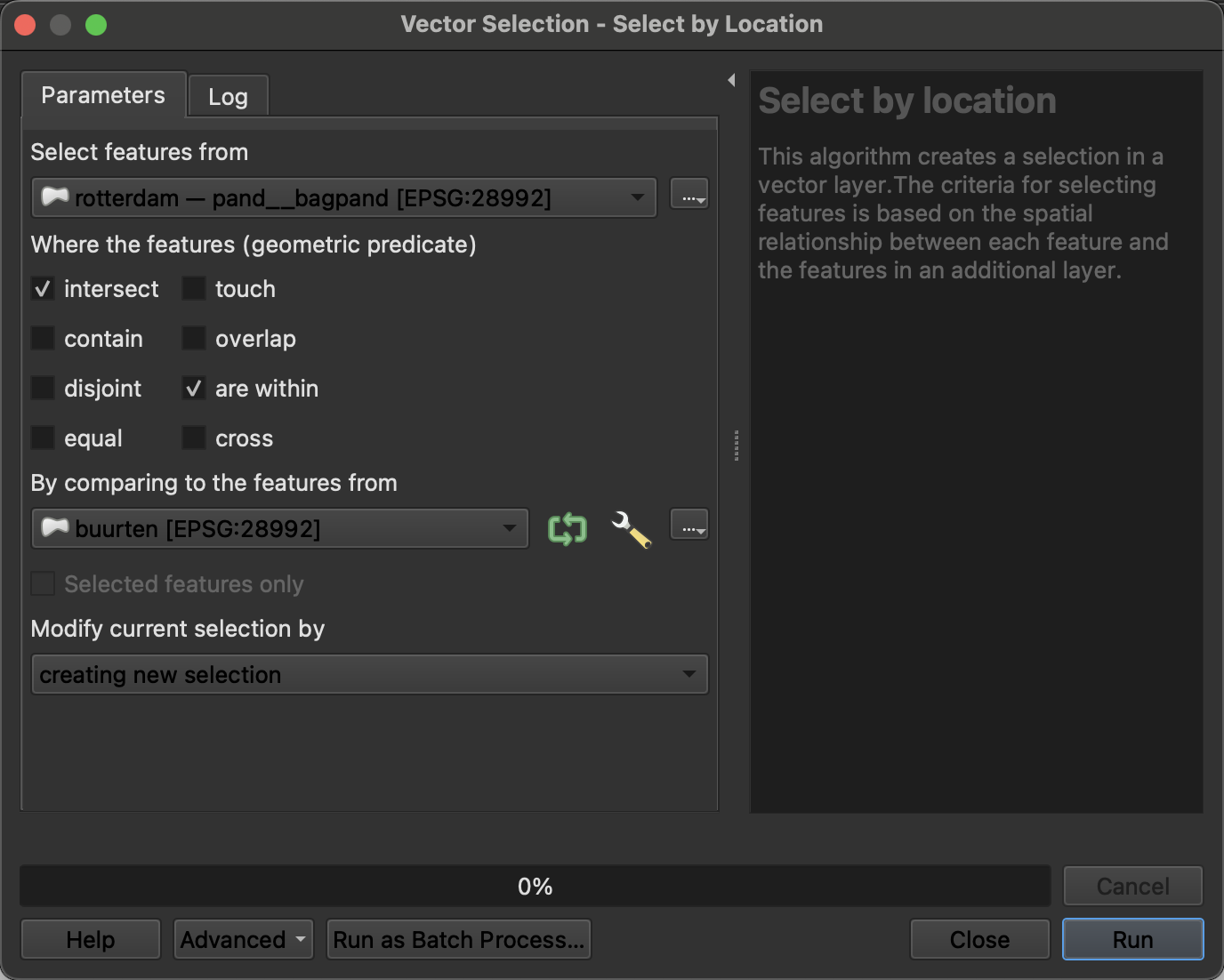This screenshot has width=1224, height=980.
Task: Click the browse button beside buurten layer
Action: 688,526
